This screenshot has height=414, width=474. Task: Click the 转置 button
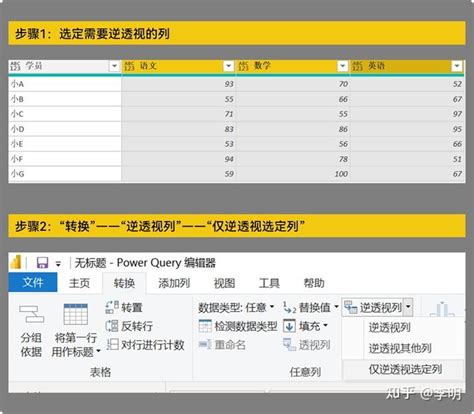[x=124, y=307]
